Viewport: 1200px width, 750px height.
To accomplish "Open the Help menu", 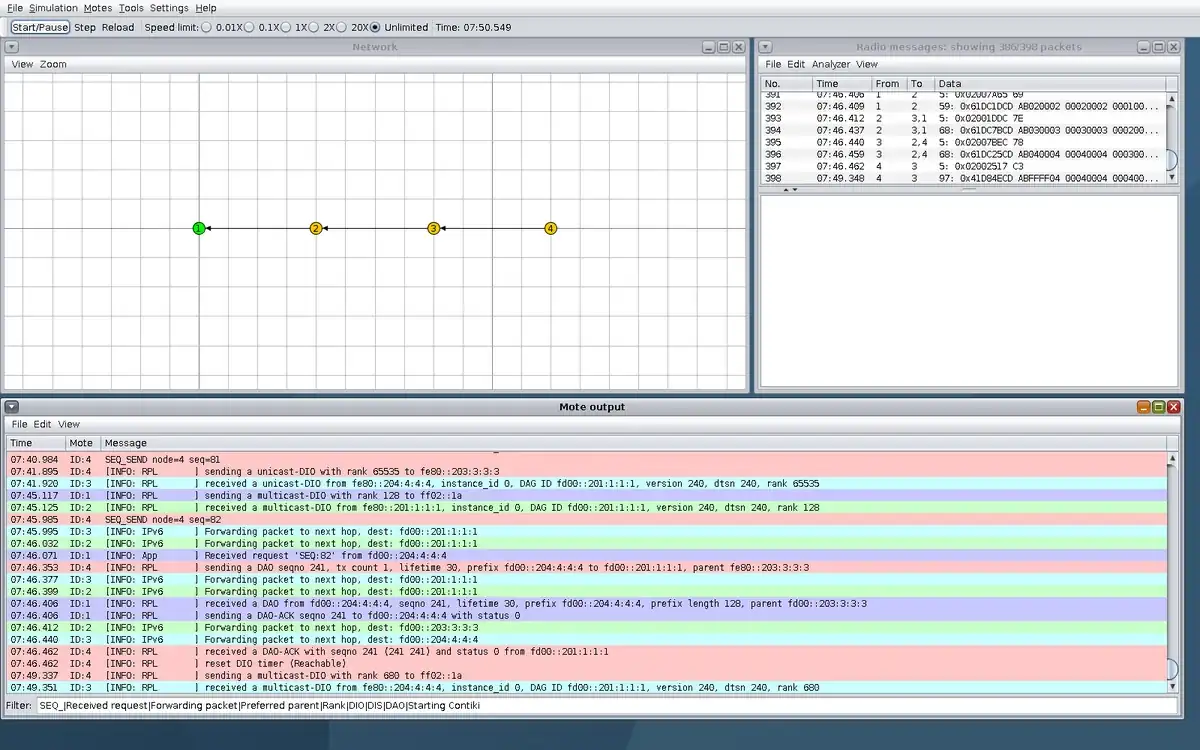I will [x=205, y=8].
